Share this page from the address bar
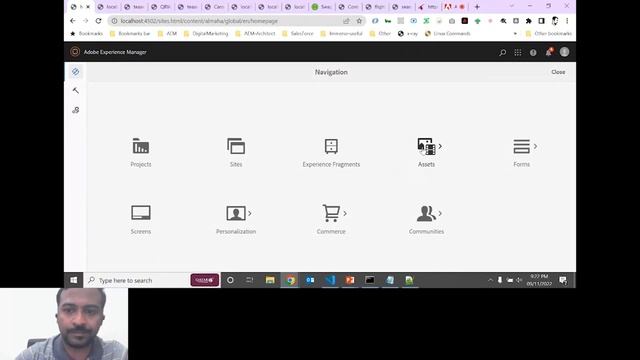Viewport: 640px width, 360px height. pyautogui.click(x=346, y=21)
